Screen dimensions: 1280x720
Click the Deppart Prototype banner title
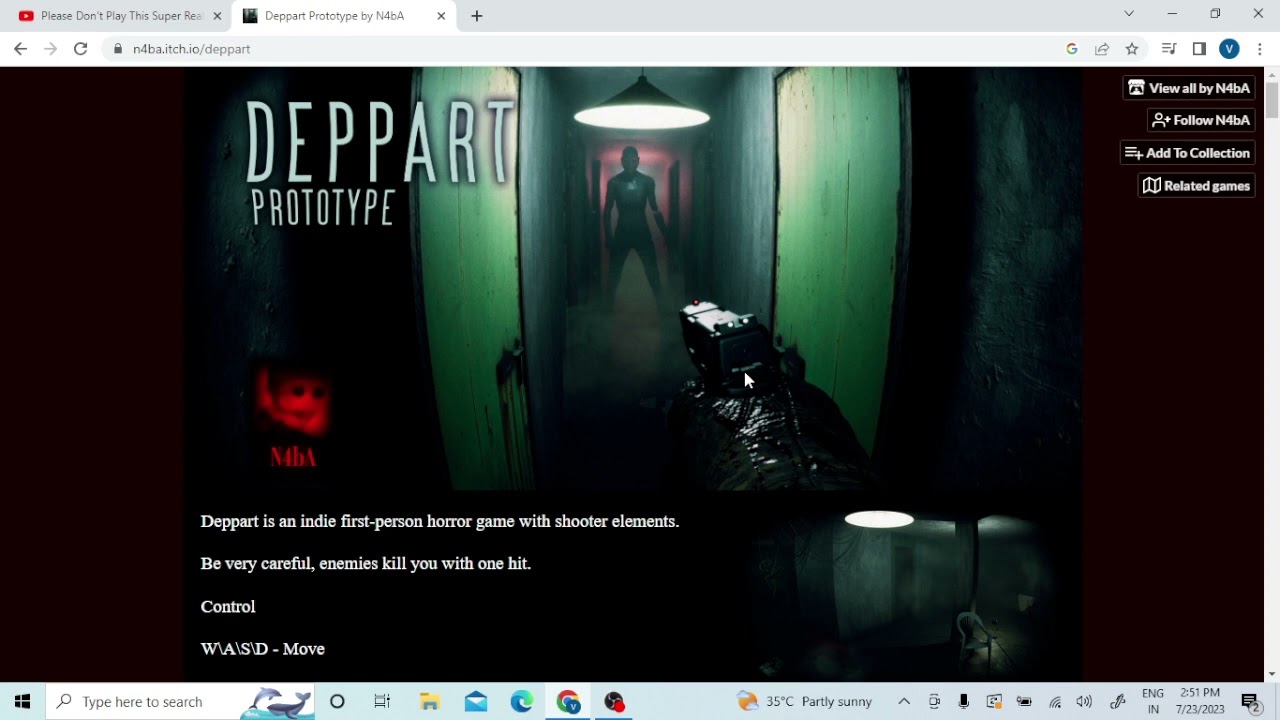click(379, 162)
